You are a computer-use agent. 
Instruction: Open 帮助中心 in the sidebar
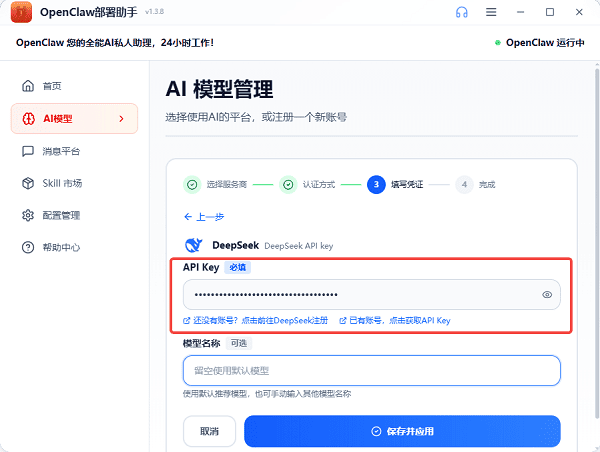pyautogui.click(x=74, y=248)
